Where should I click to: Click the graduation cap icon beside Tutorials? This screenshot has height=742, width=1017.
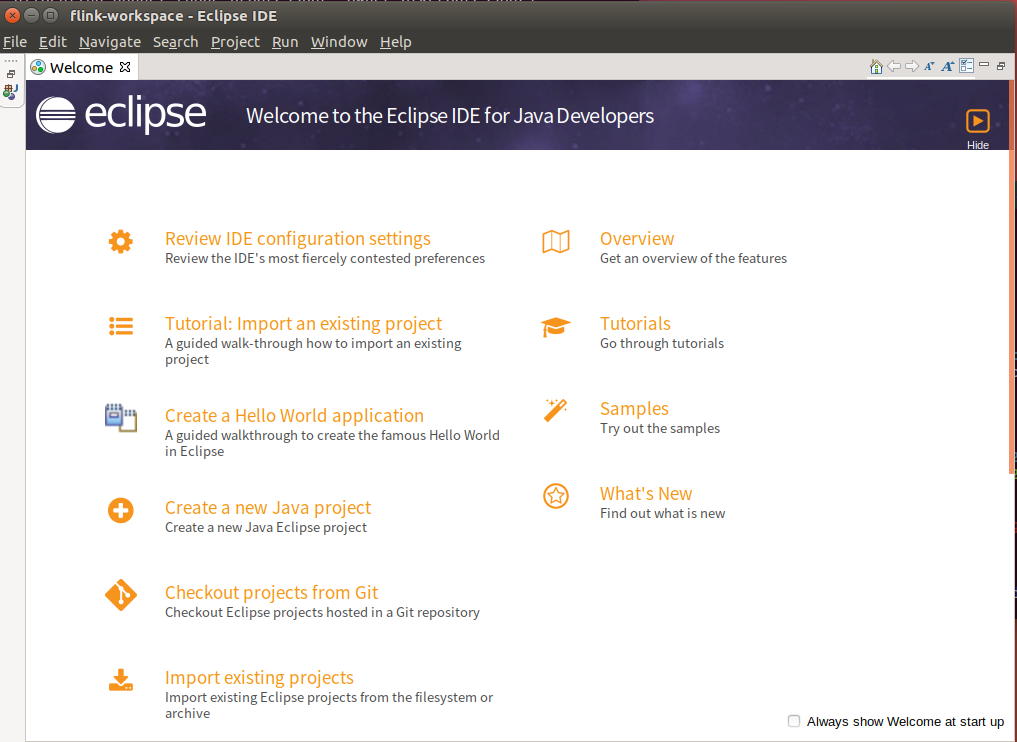pos(556,325)
